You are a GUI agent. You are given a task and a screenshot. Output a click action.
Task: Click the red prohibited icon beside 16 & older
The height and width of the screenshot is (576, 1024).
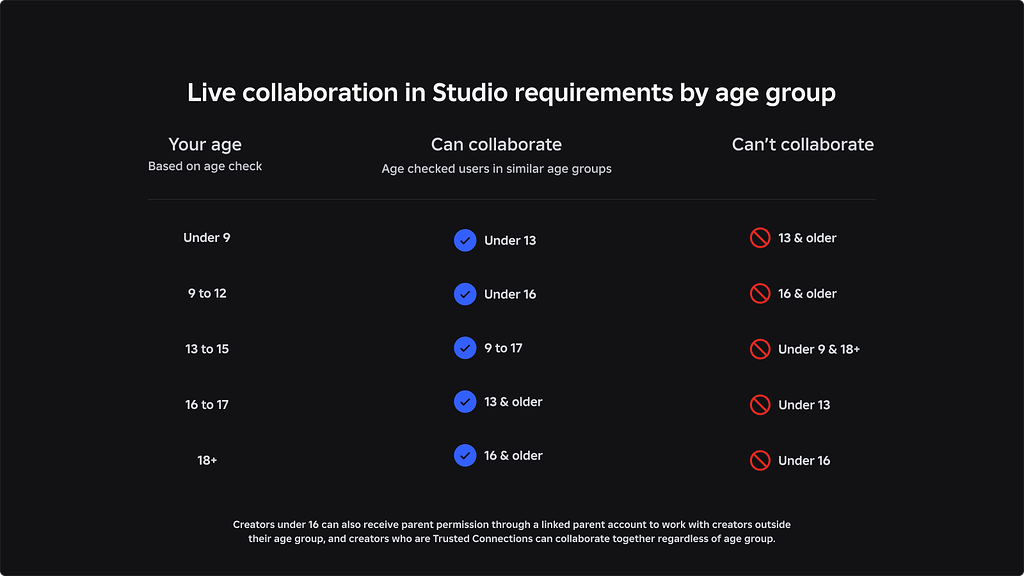(x=760, y=294)
